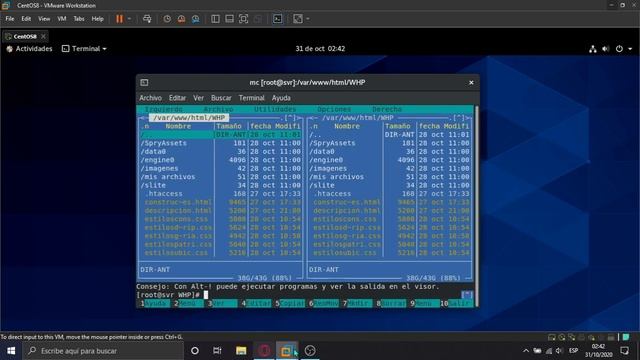Screen dimensions: 640x360
Task: Open mc Izquierdo panel menu
Action: (164, 109)
